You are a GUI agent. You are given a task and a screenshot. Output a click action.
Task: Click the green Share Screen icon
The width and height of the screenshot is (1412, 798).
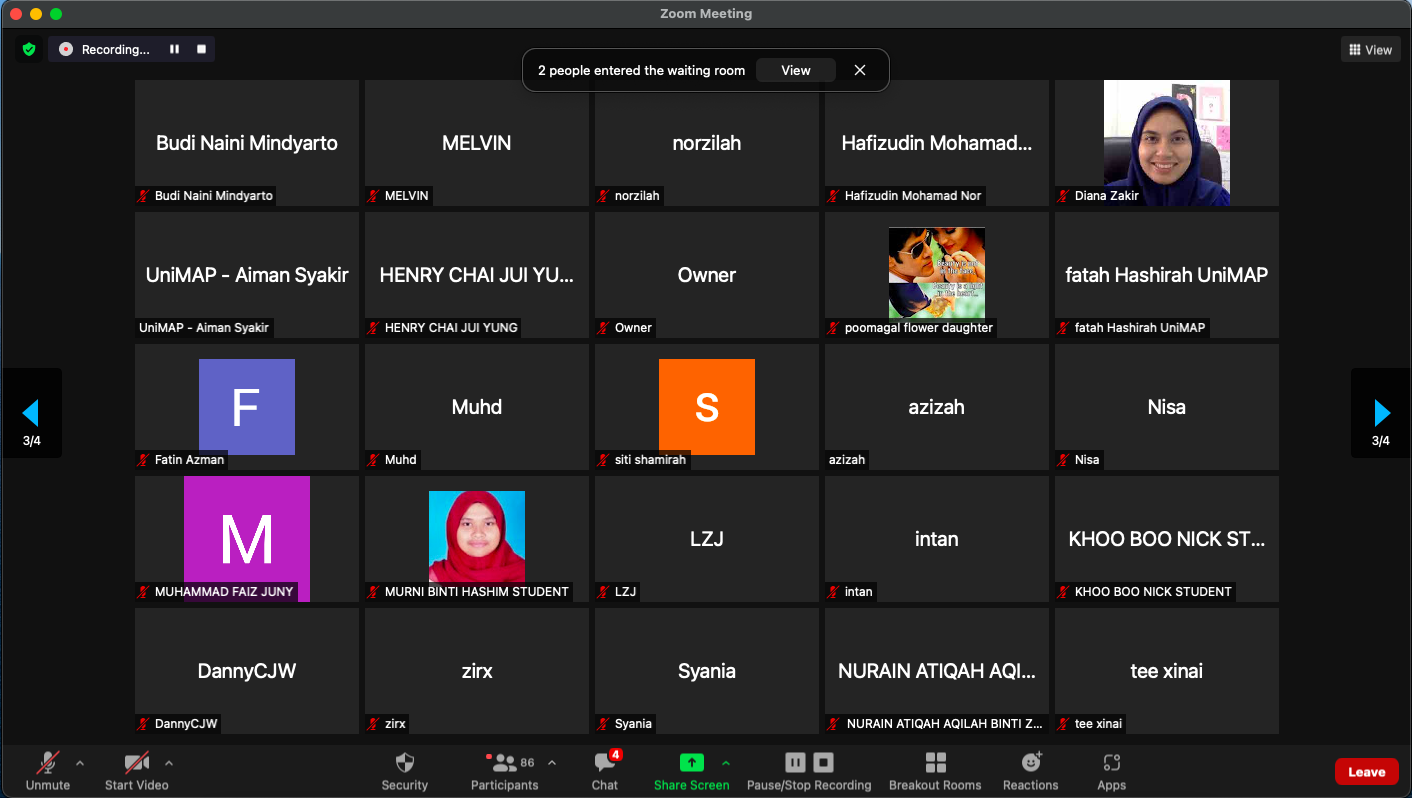[691, 763]
